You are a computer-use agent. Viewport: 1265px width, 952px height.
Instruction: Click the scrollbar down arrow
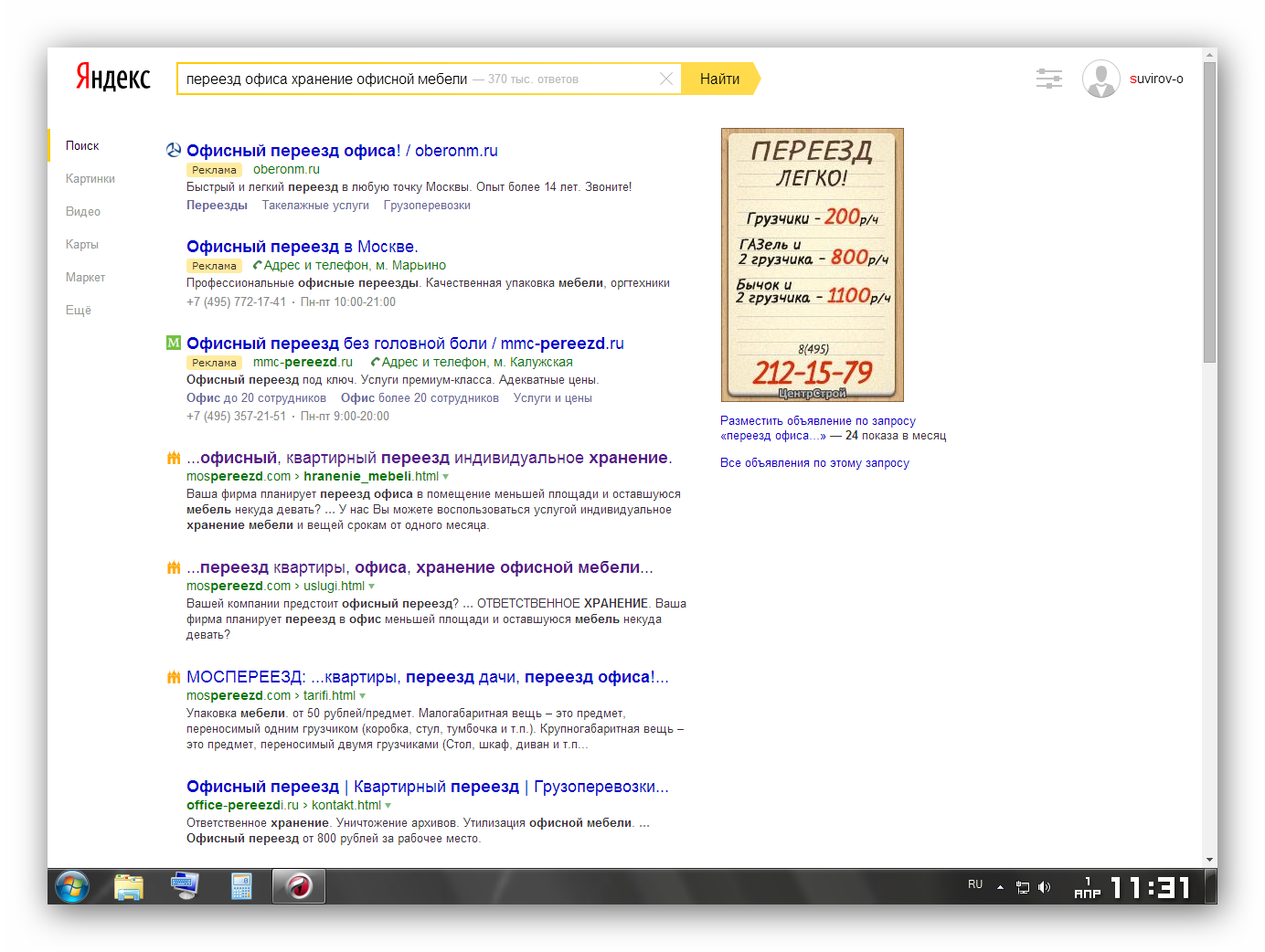[x=1210, y=860]
